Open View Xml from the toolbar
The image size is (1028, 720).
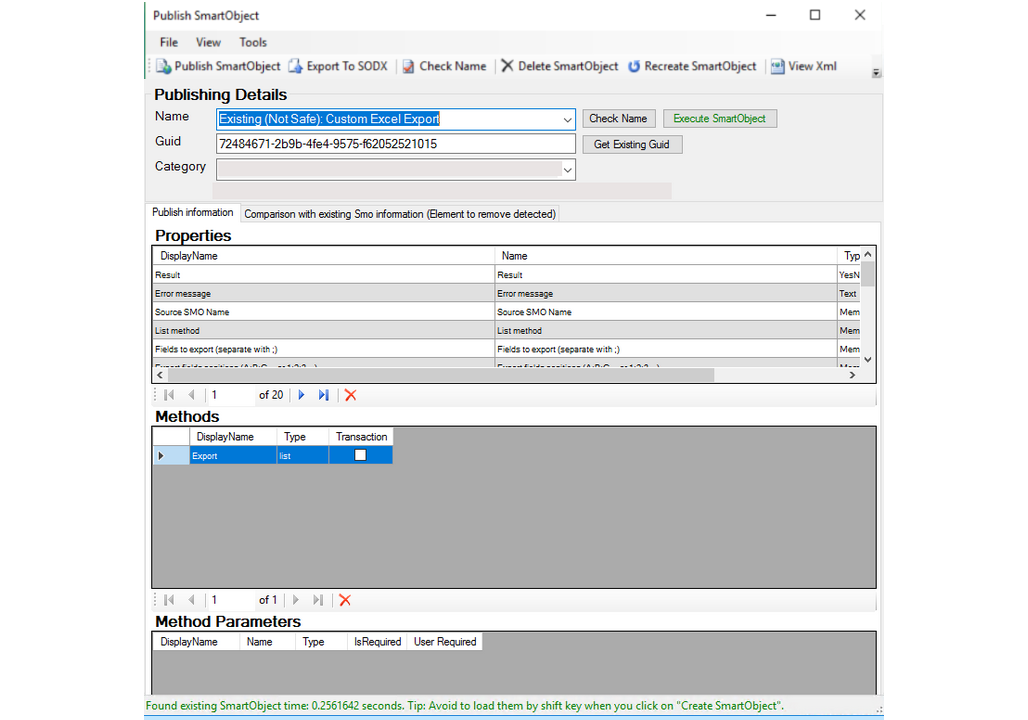coord(777,67)
